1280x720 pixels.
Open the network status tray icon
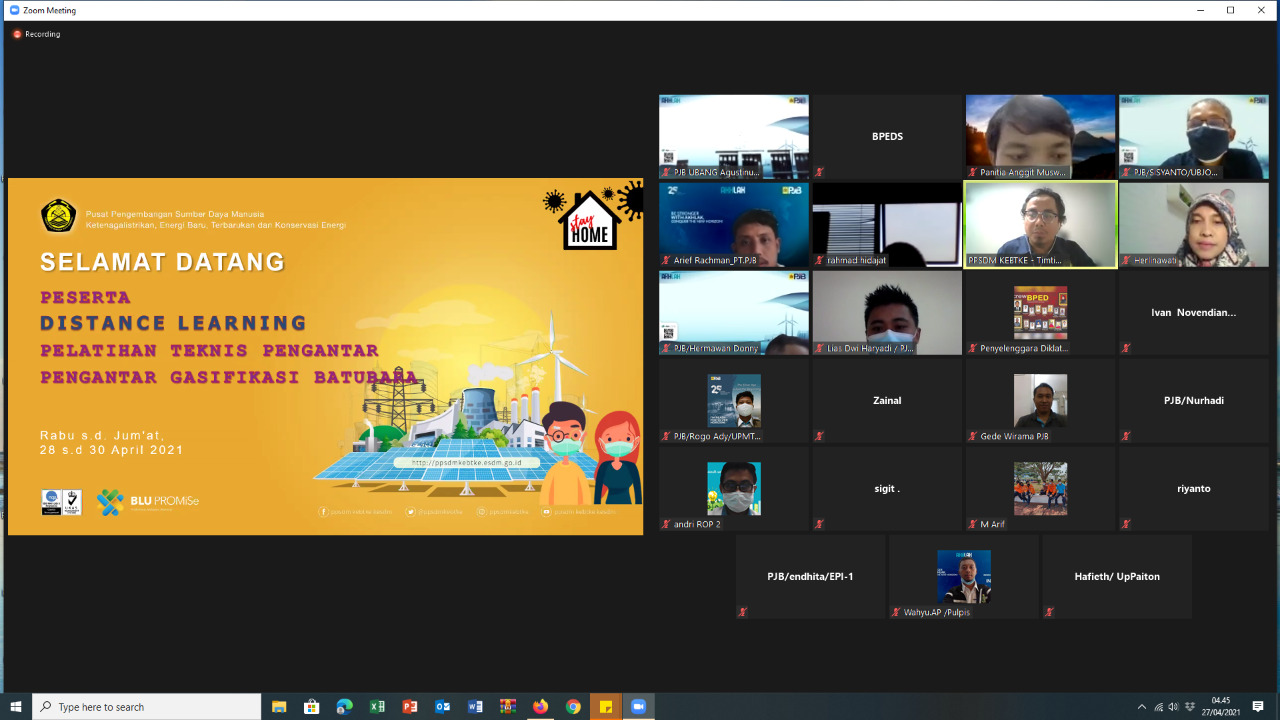(1159, 707)
